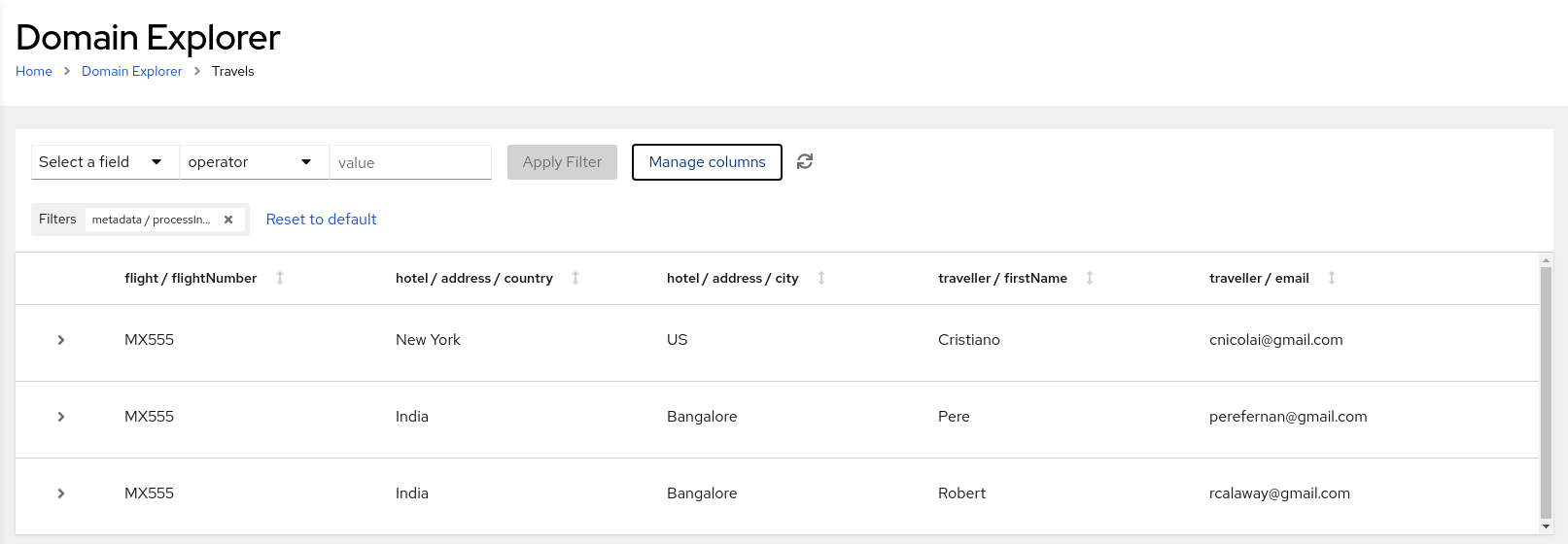The width and height of the screenshot is (1568, 544).
Task: Go to Home breadcrumb link
Action: pos(34,71)
